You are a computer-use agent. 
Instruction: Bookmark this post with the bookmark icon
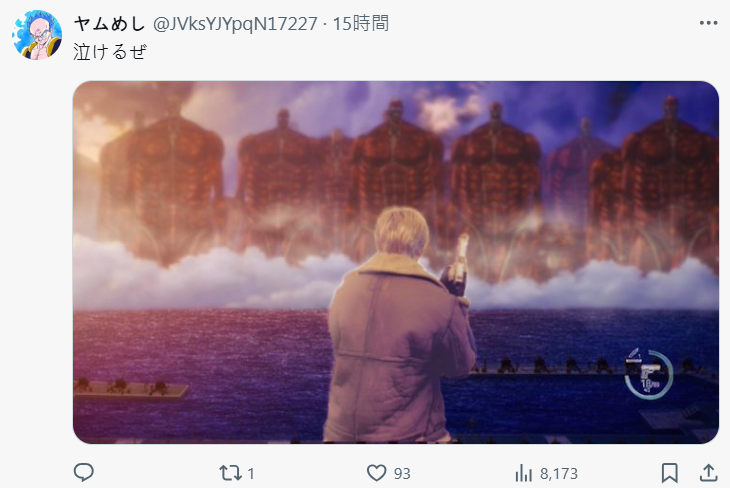tap(669, 473)
